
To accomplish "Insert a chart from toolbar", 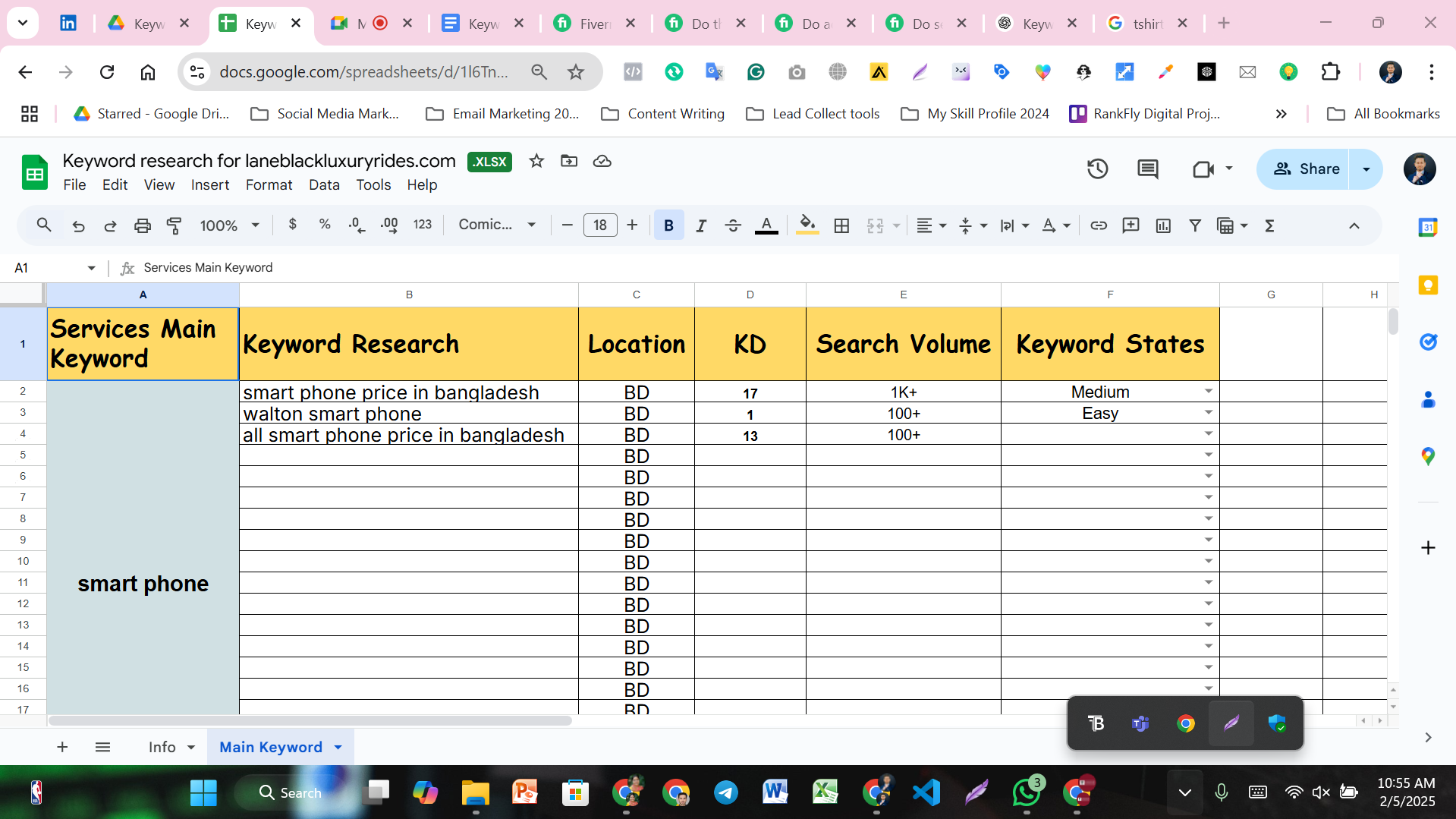I will pos(1163,225).
